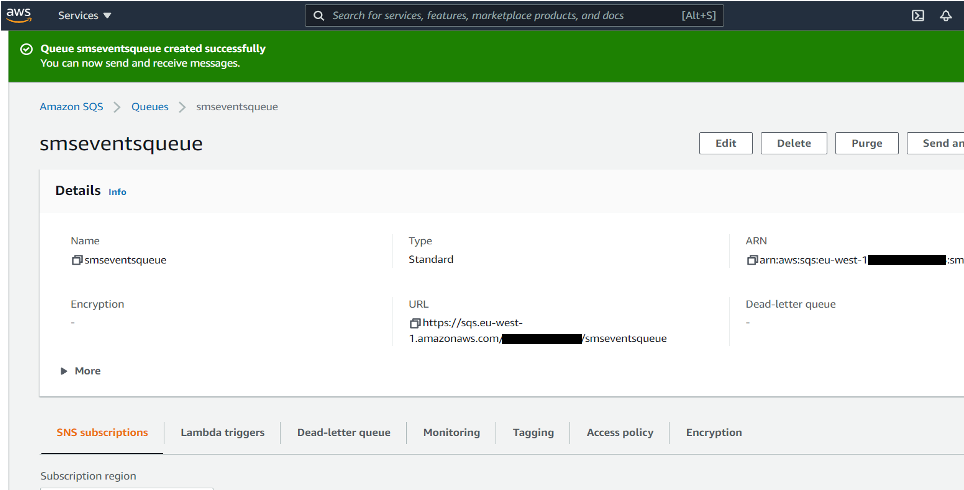Click the smseventsqueue page heading
Screen dimensions: 964x490
pyautogui.click(x=121, y=143)
